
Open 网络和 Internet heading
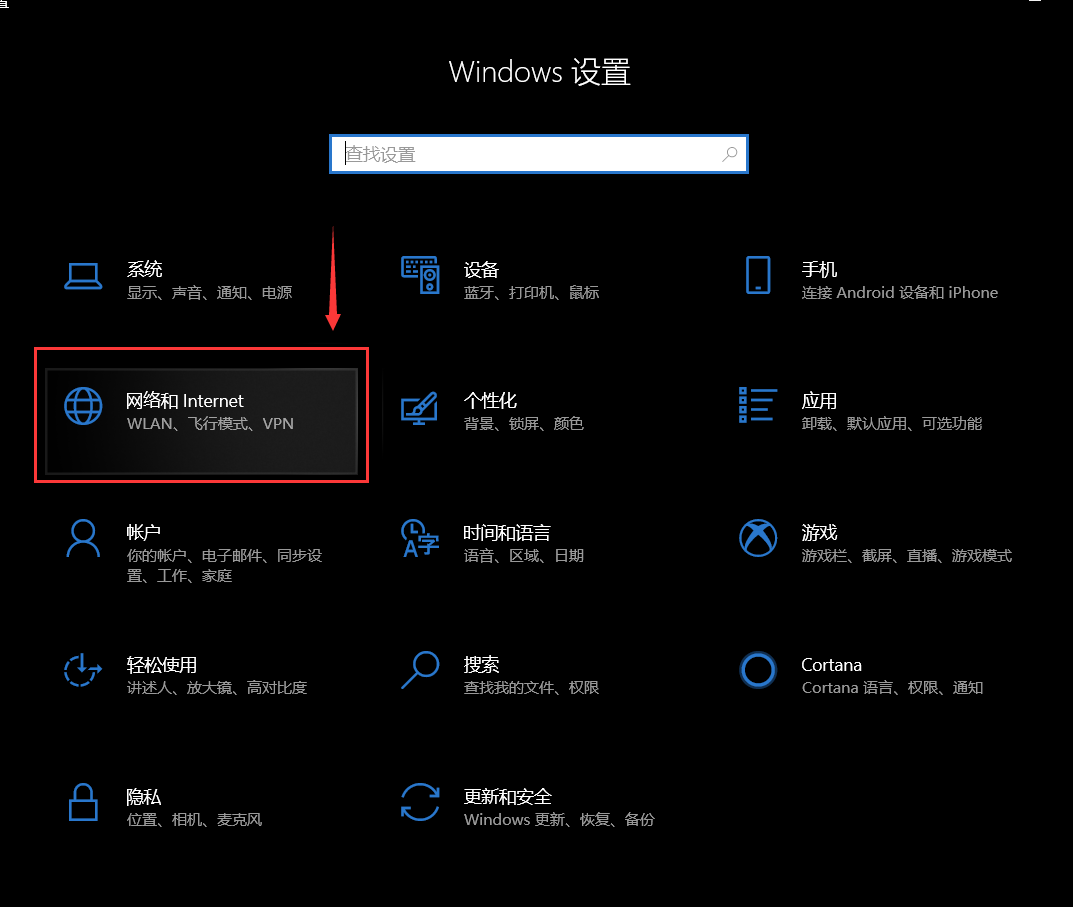coord(185,400)
